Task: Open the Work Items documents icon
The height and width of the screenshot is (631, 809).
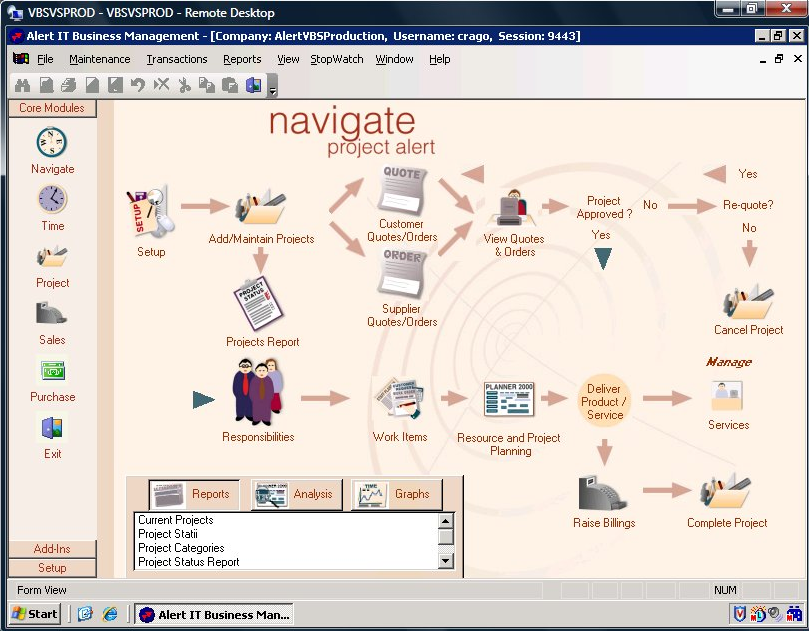Action: [x=400, y=399]
